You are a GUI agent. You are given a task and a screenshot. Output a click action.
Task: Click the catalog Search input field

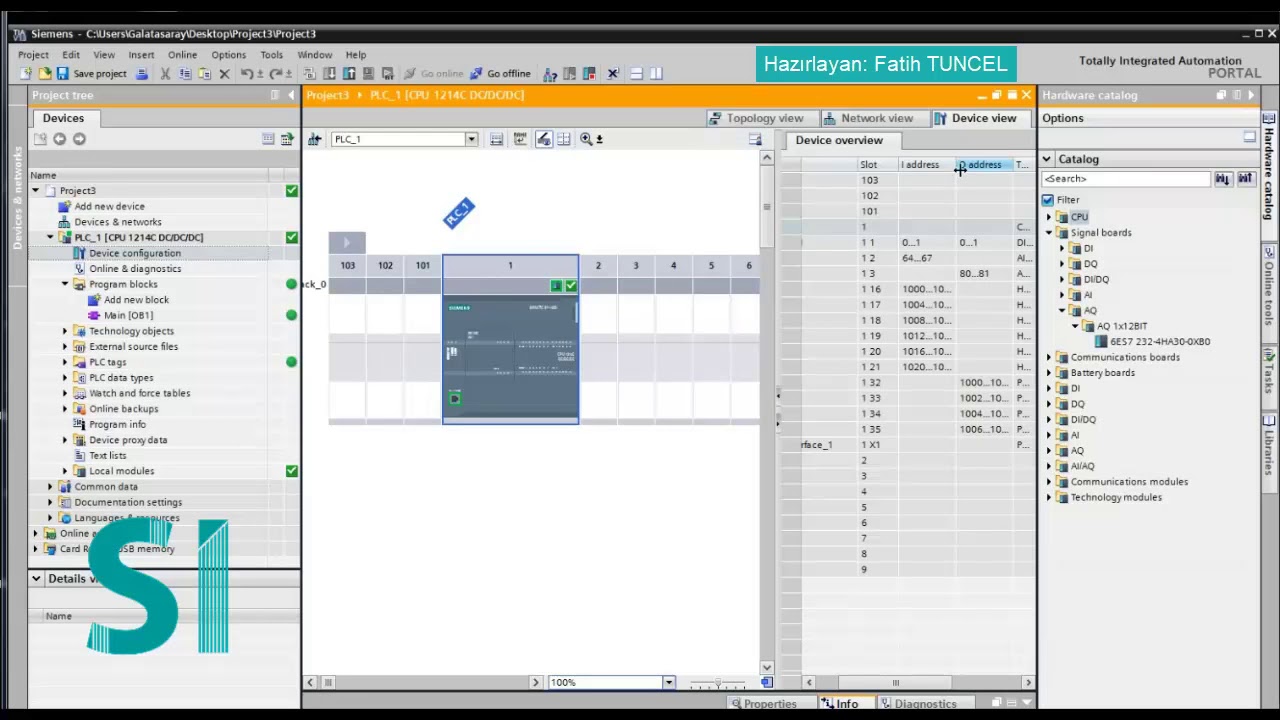[1125, 179]
